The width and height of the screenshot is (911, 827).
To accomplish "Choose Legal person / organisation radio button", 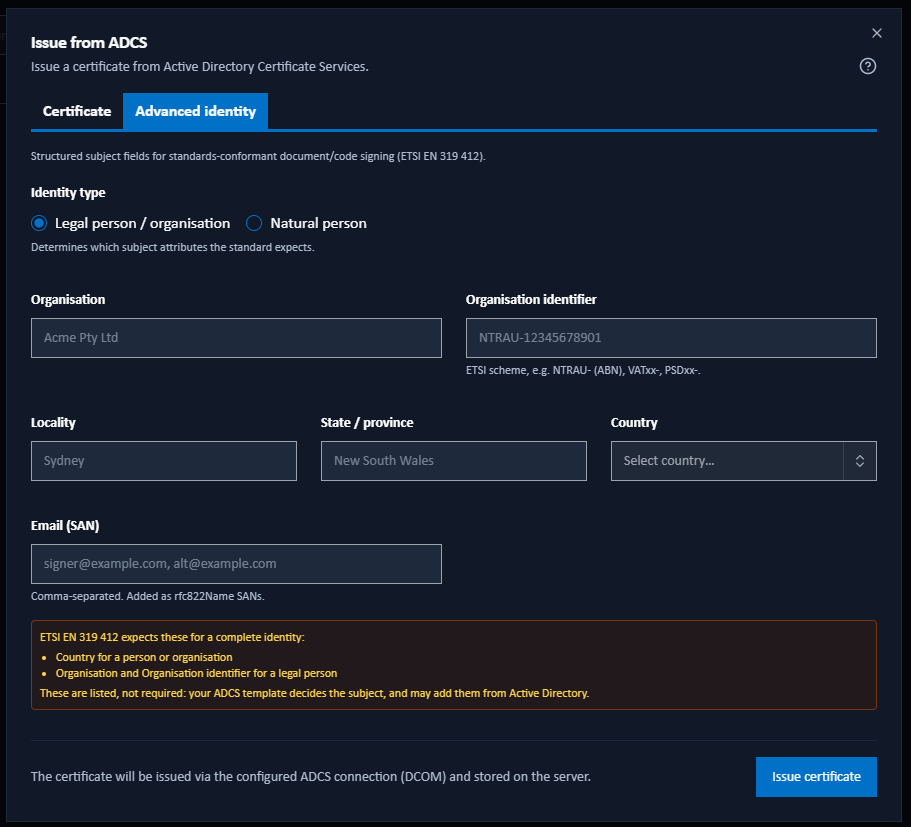I will [39, 223].
